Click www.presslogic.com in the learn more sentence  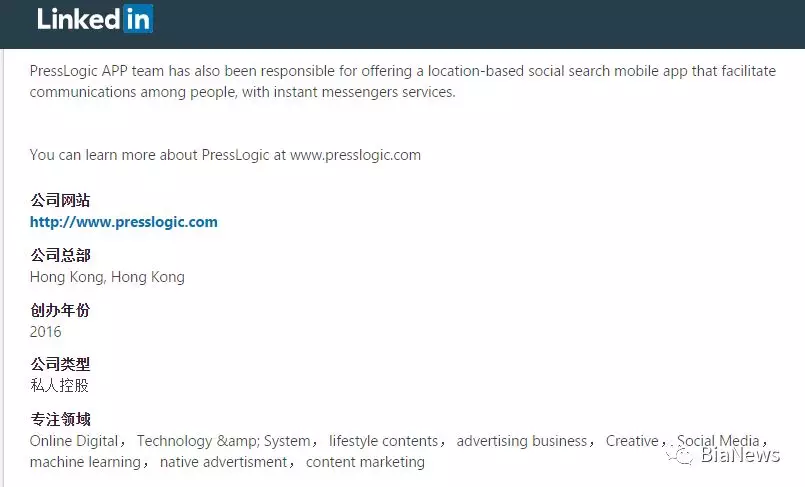[x=355, y=155]
